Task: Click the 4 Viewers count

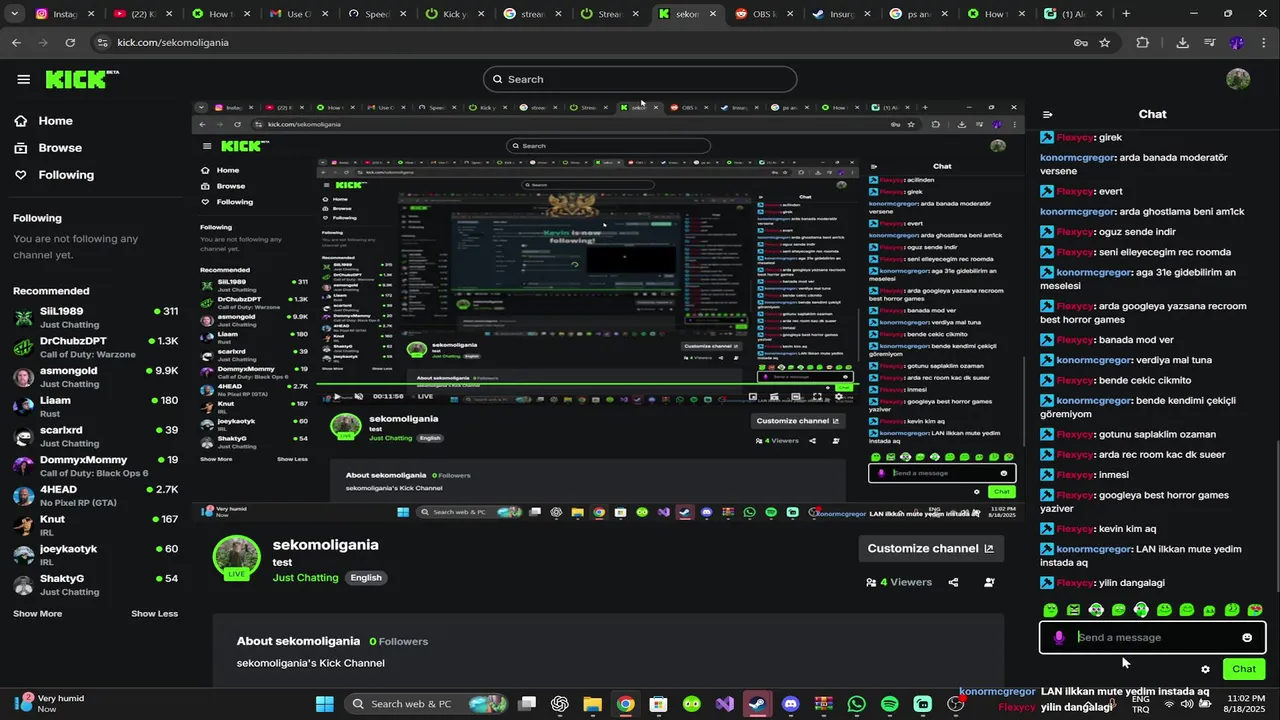Action: point(899,582)
